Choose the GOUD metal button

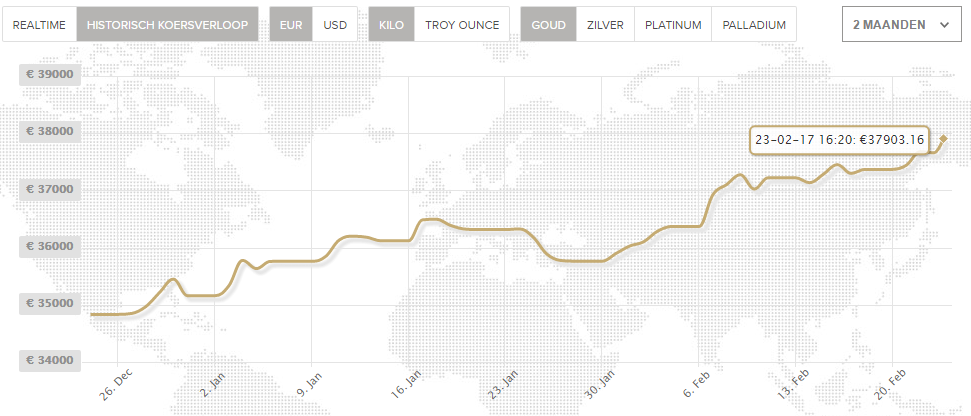[549, 25]
